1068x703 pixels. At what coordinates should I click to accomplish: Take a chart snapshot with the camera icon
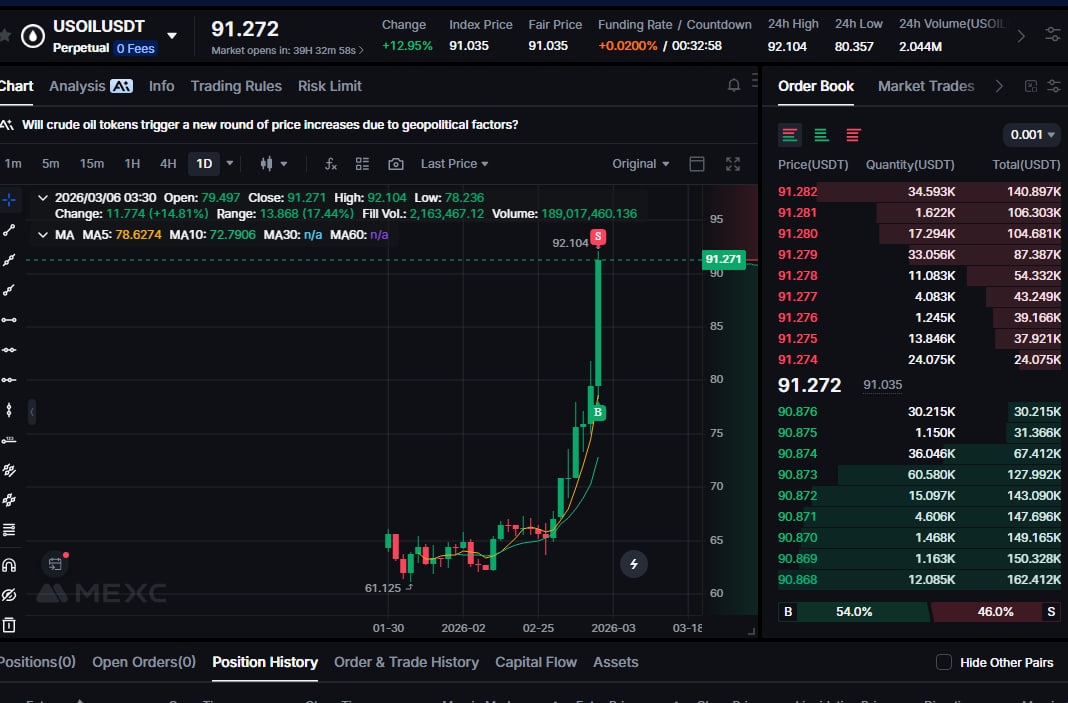396,163
